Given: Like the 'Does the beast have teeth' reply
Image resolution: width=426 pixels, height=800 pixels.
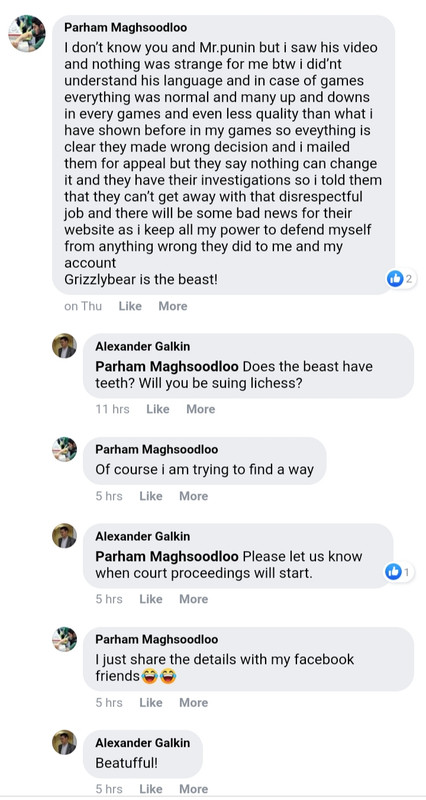Looking at the screenshot, I should [x=158, y=409].
